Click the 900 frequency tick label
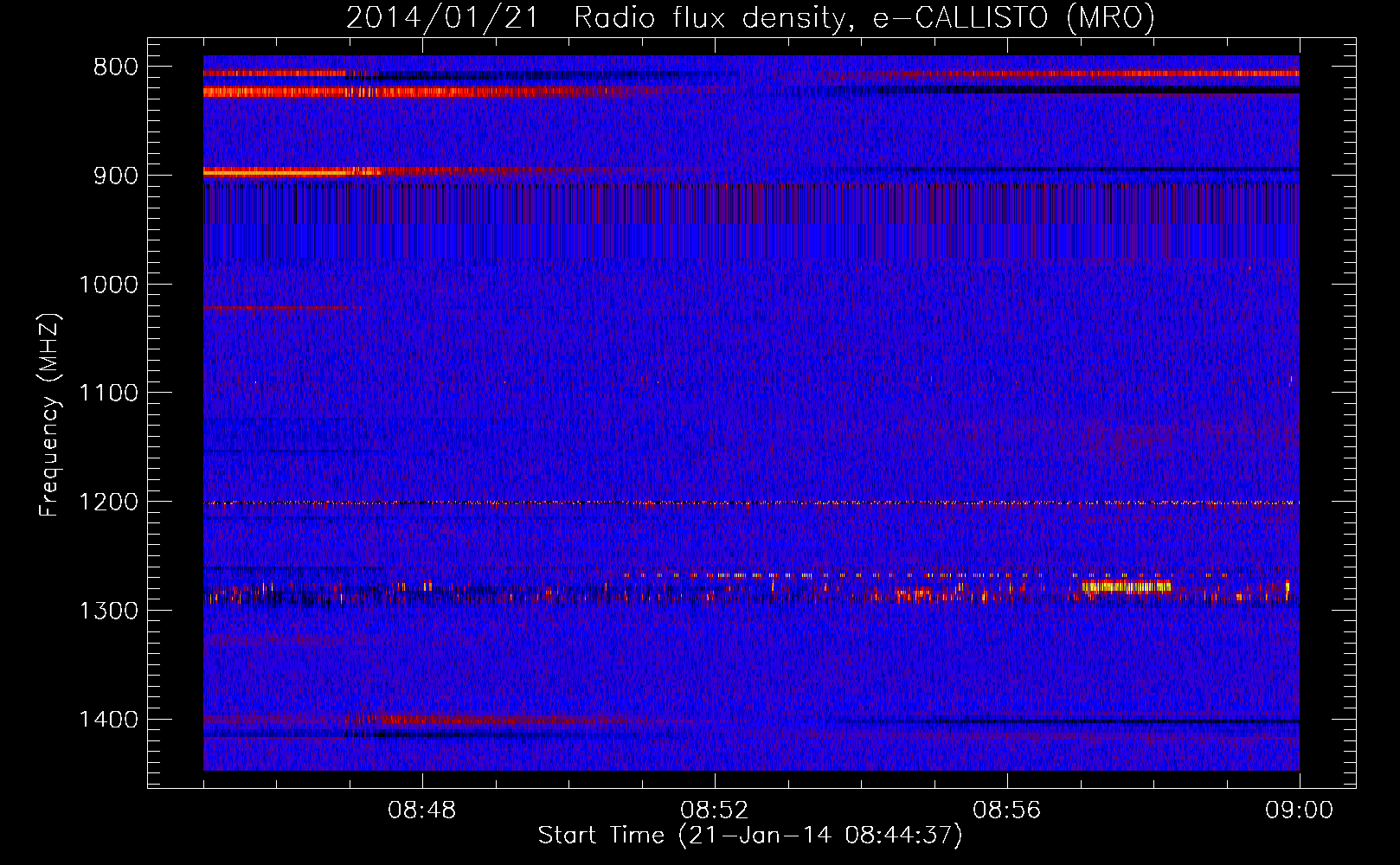The image size is (1400, 865). (x=114, y=176)
